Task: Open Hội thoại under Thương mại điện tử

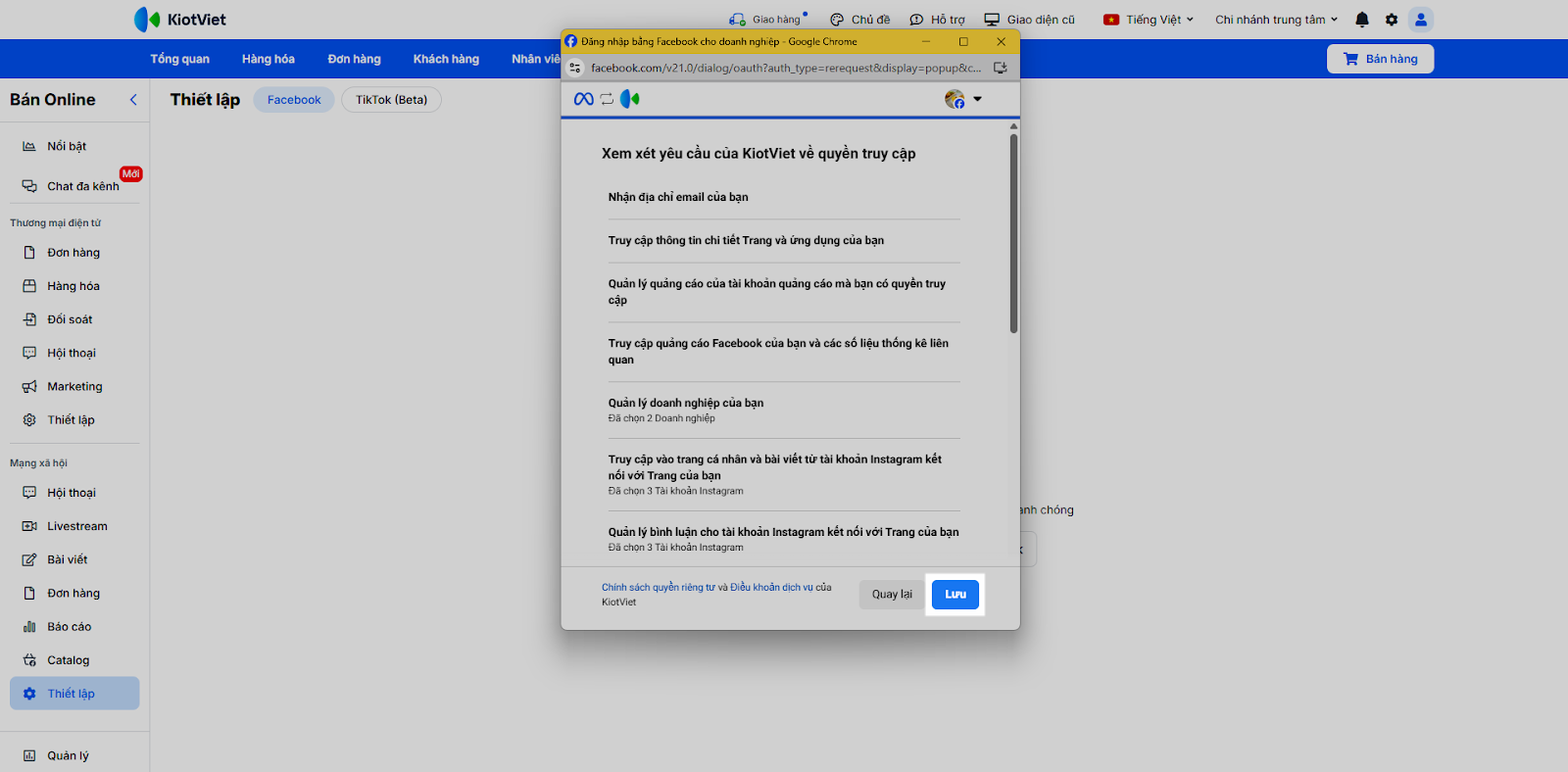Action: point(74,353)
